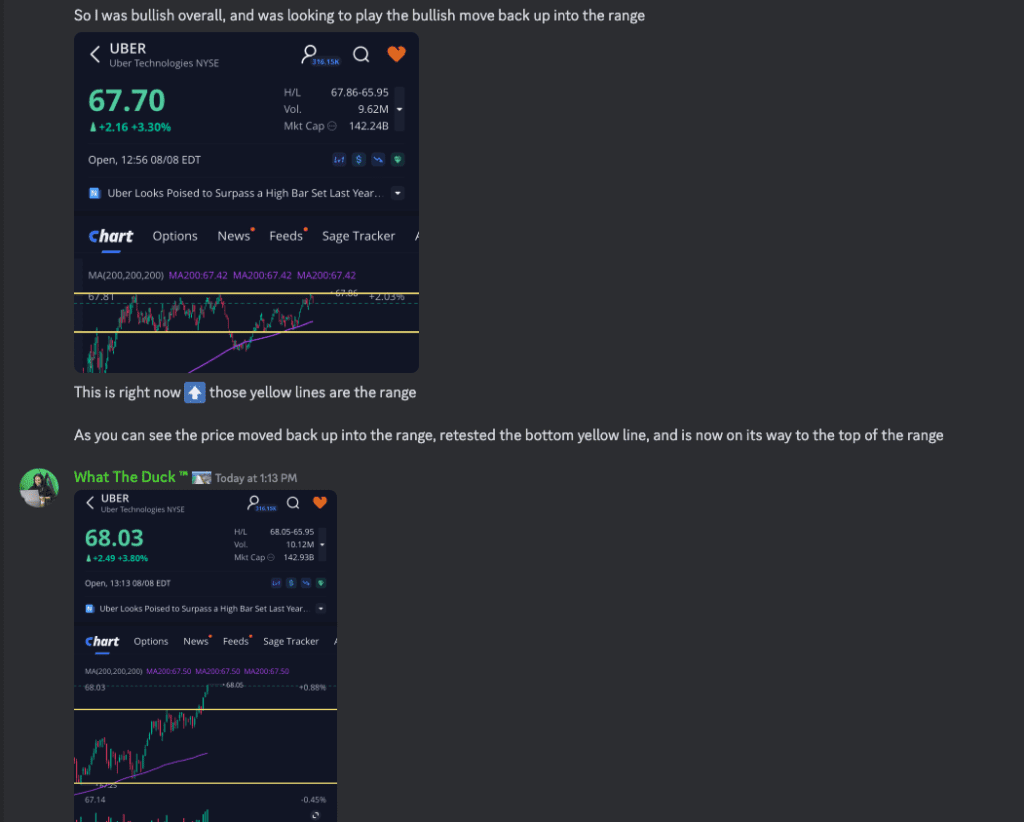This screenshot has width=1024, height=822.
Task: Open Sage Tracker tab in the 68.03 screenshot
Action: tap(290, 641)
